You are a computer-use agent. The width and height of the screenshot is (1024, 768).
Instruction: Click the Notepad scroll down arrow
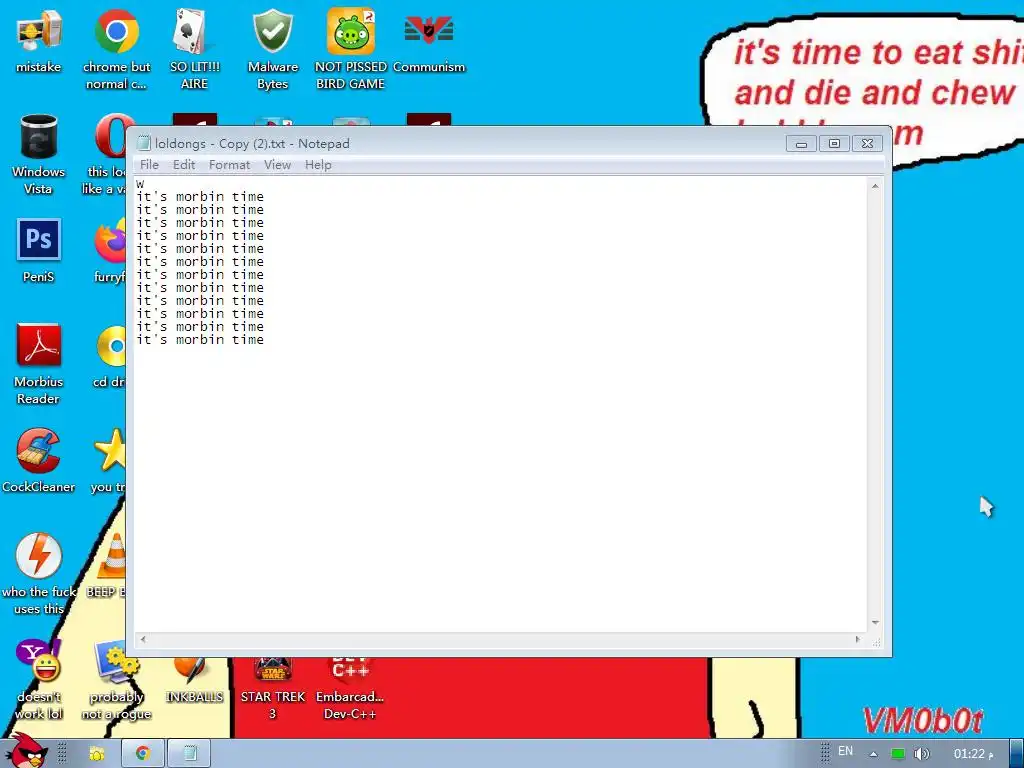coord(875,623)
